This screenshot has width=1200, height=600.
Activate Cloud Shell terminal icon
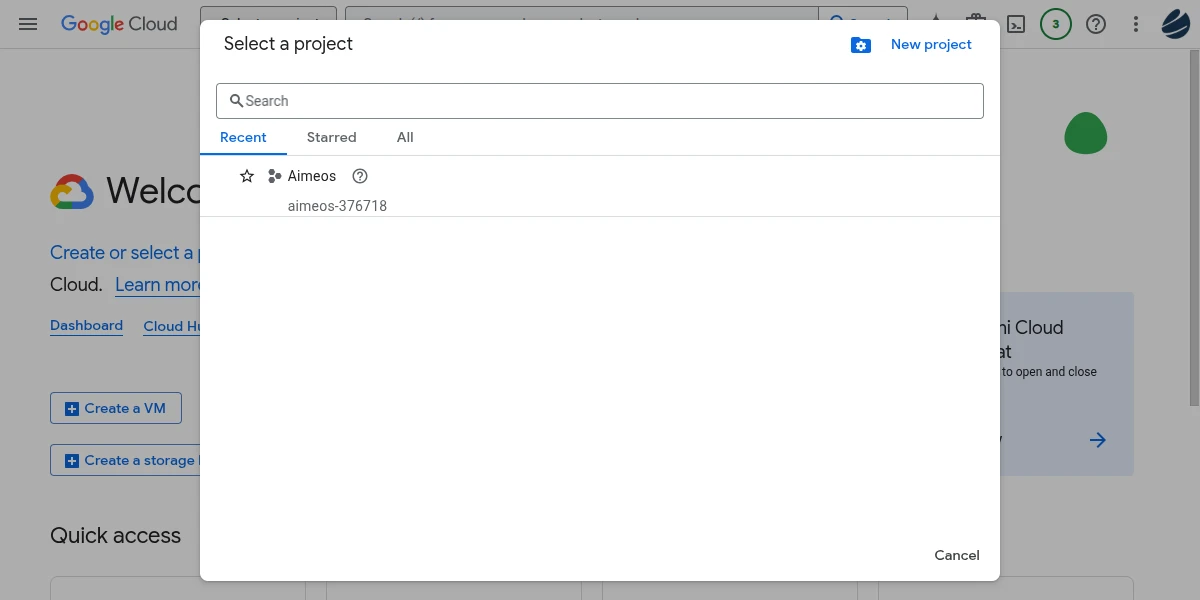click(1016, 24)
